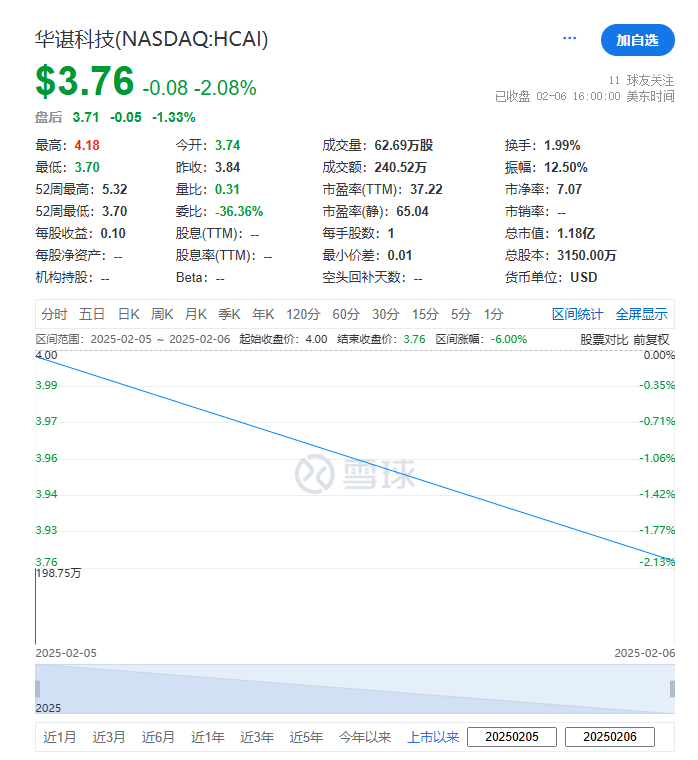The height and width of the screenshot is (760, 698).
Task: Grab the right range slider handle
Action: [672, 689]
